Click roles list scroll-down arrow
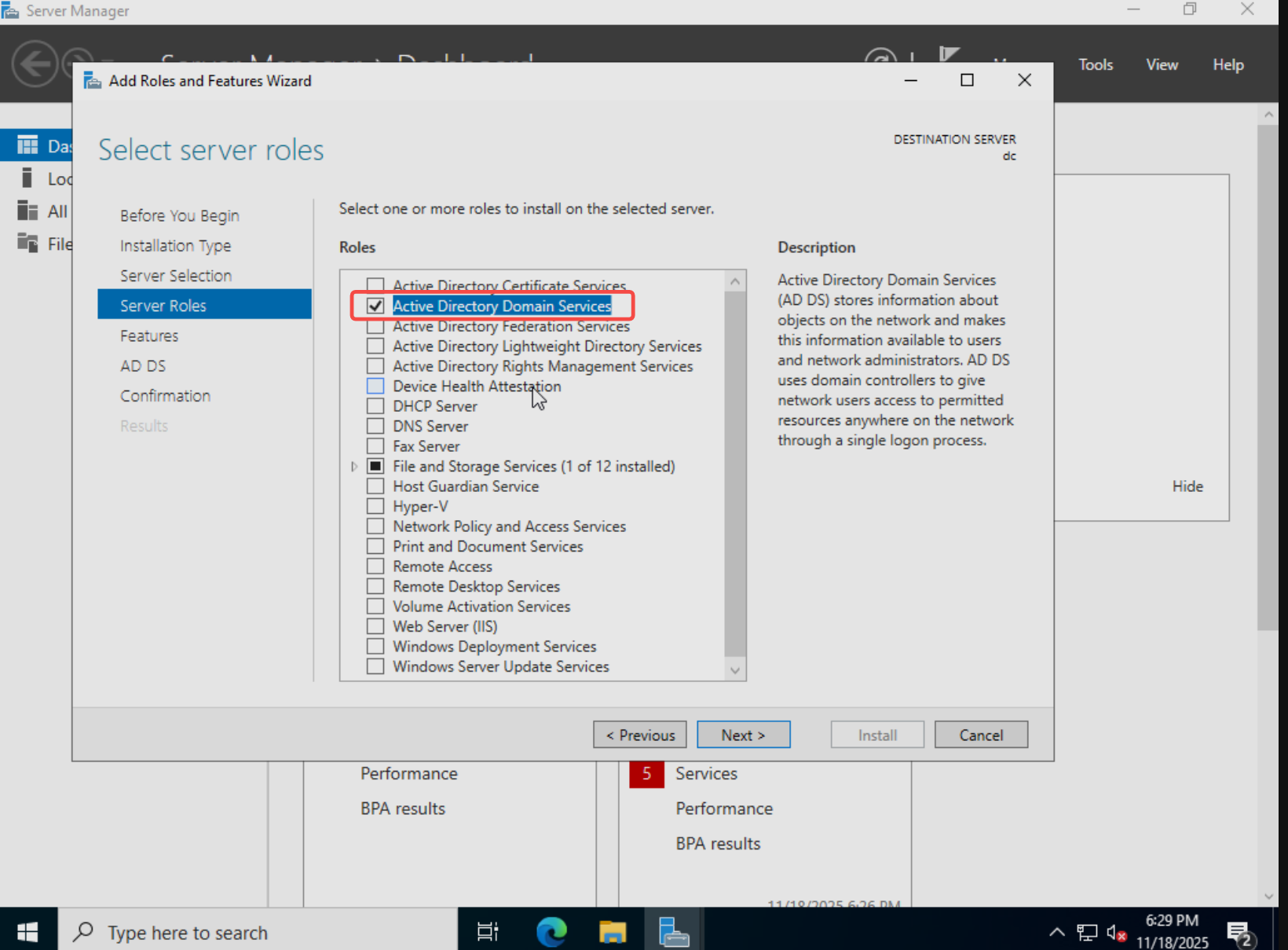Screen dimensions: 1288x950 [x=735, y=670]
